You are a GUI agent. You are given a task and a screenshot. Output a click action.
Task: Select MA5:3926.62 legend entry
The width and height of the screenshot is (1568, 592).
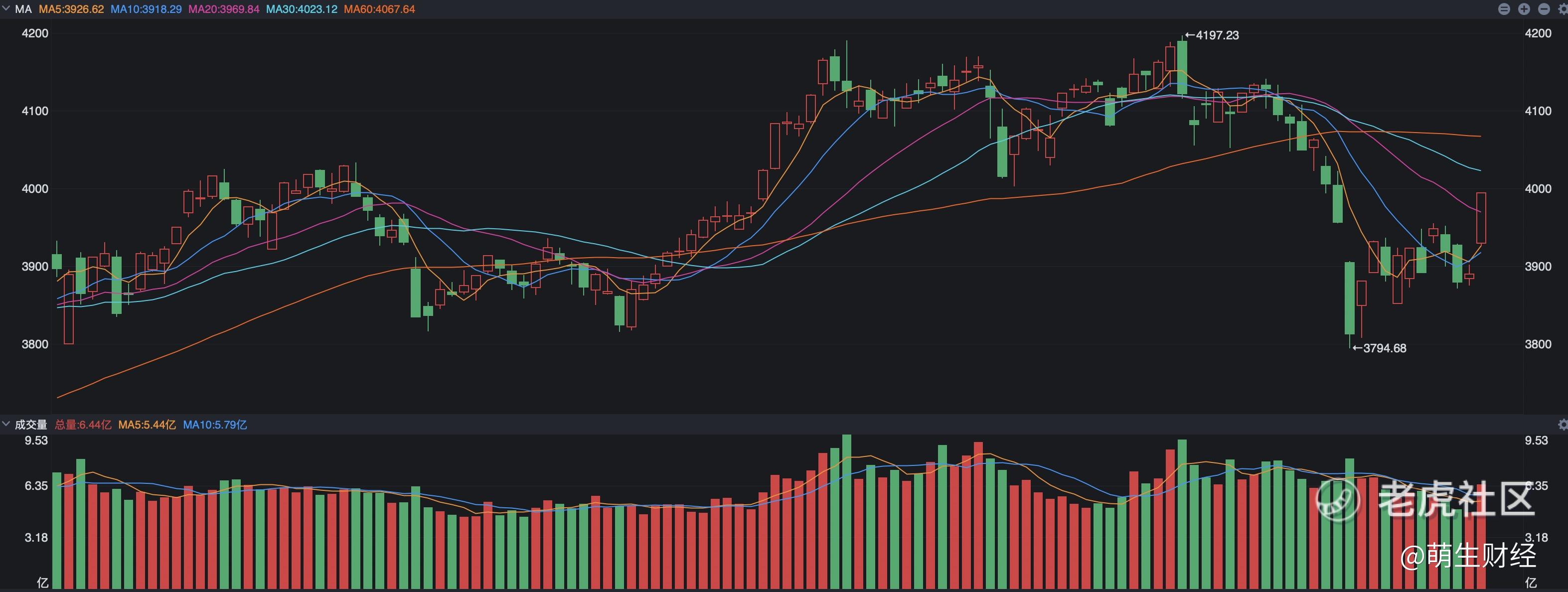[71, 9]
